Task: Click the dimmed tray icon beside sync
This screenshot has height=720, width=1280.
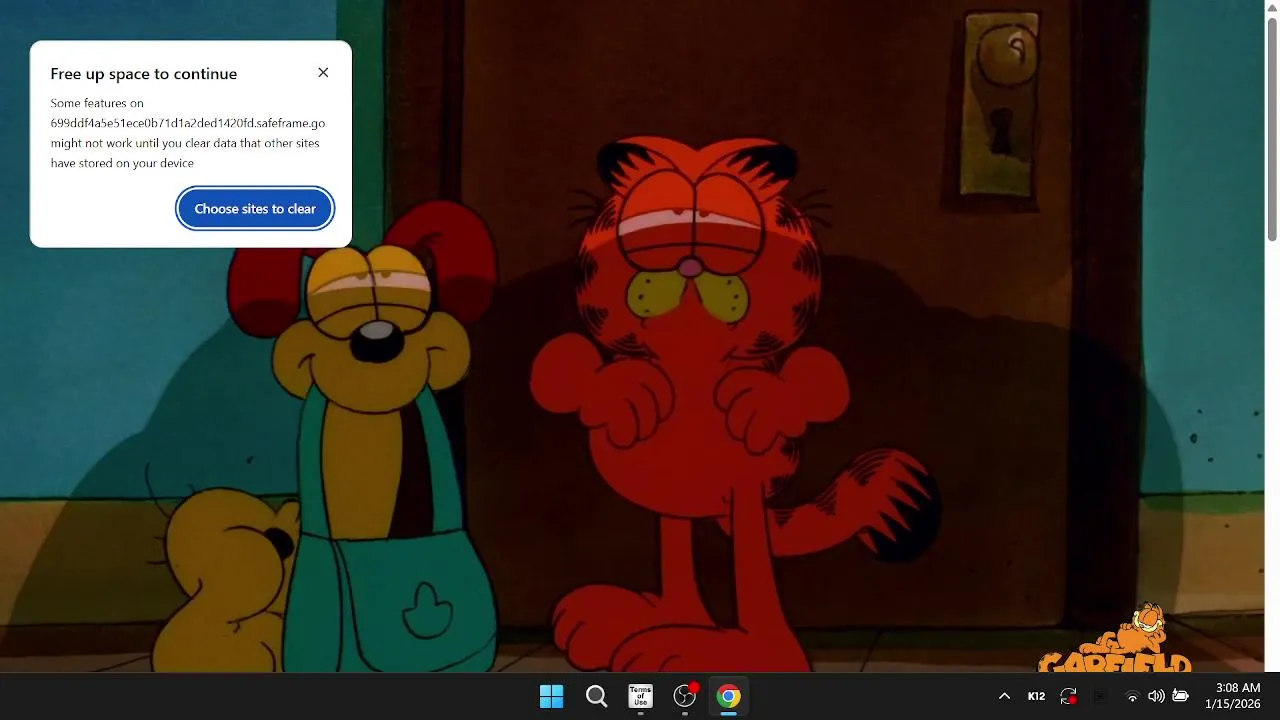Action: pyautogui.click(x=1100, y=696)
